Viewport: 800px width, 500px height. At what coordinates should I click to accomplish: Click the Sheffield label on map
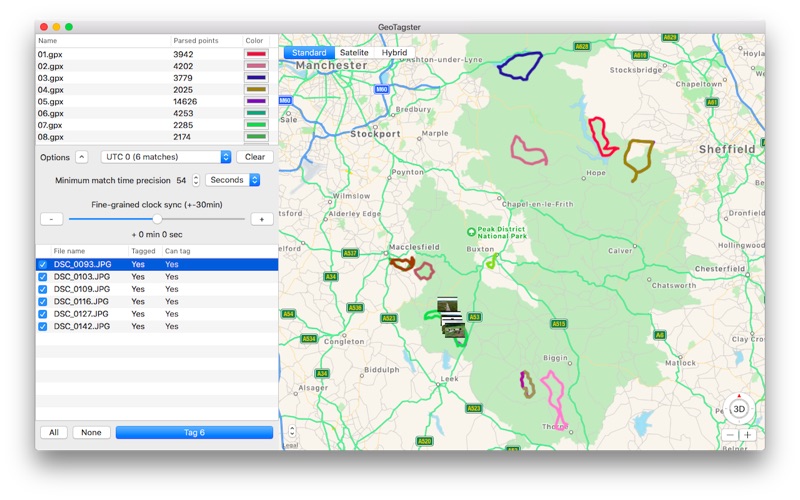[727, 149]
